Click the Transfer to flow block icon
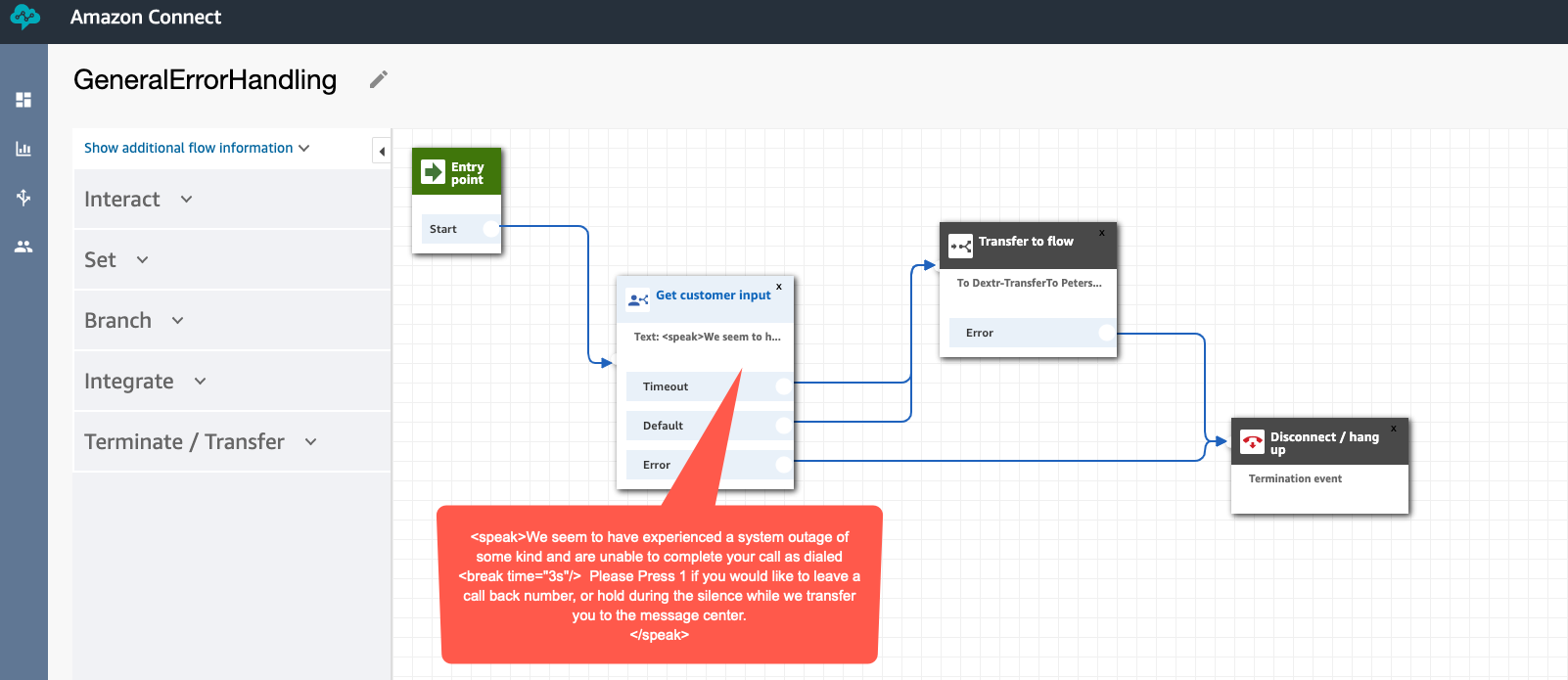Image resolution: width=1568 pixels, height=680 pixels. [961, 247]
